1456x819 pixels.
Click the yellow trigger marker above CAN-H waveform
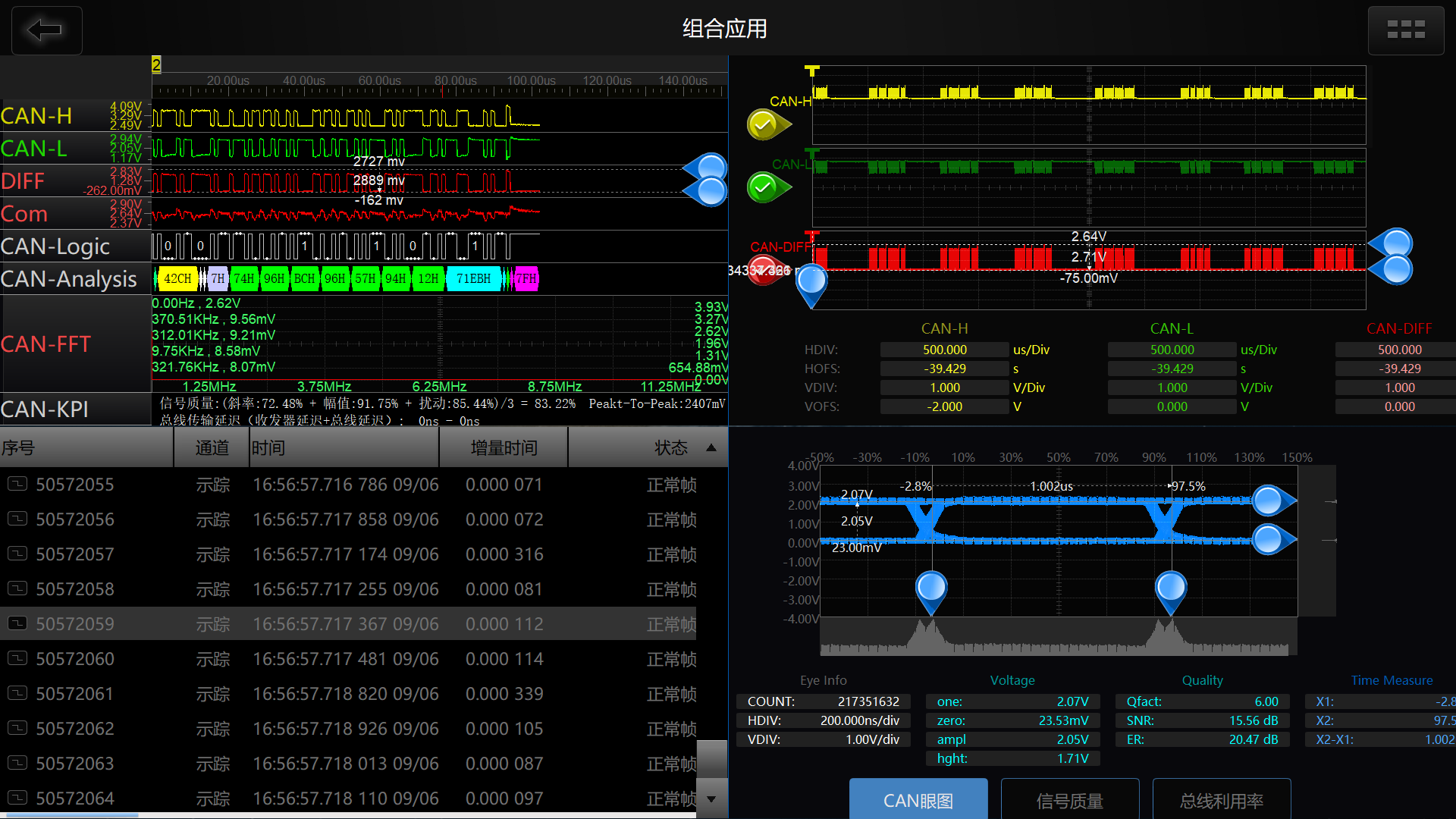(x=812, y=71)
